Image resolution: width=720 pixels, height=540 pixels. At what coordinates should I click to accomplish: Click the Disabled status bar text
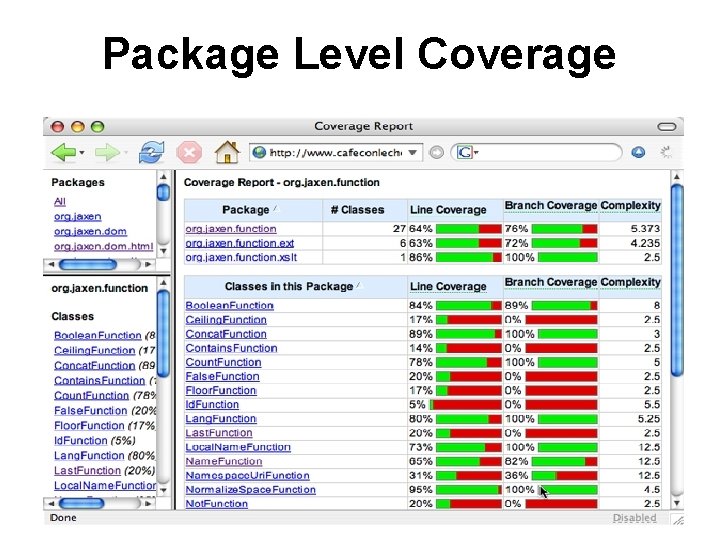[x=635, y=518]
